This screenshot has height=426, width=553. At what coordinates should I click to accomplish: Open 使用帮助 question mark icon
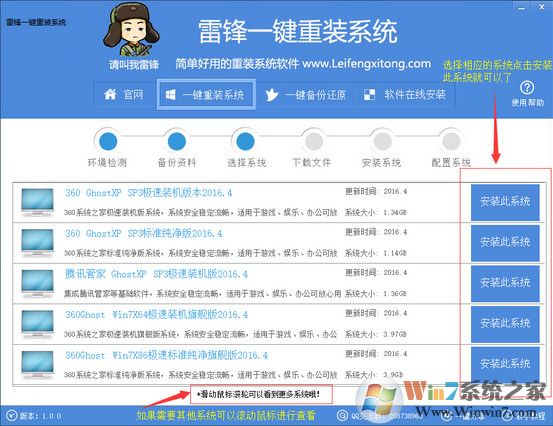coord(527,88)
